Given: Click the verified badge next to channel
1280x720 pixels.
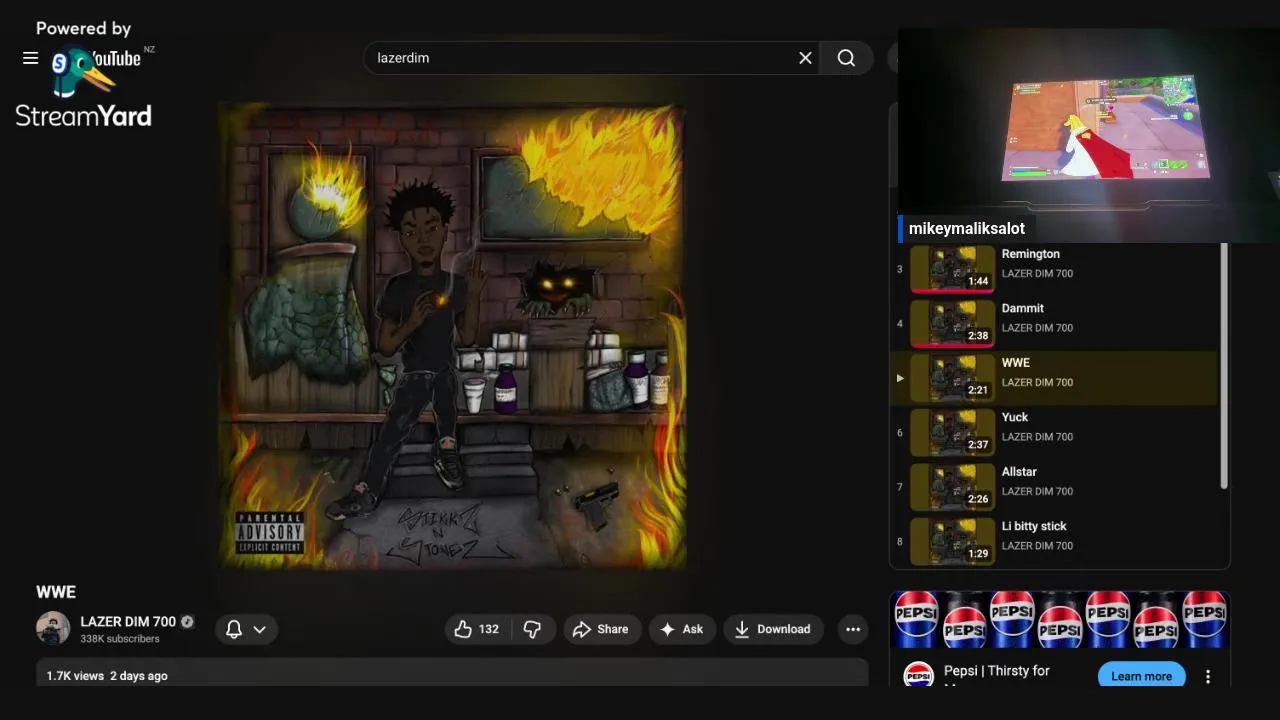Looking at the screenshot, I should [x=187, y=622].
